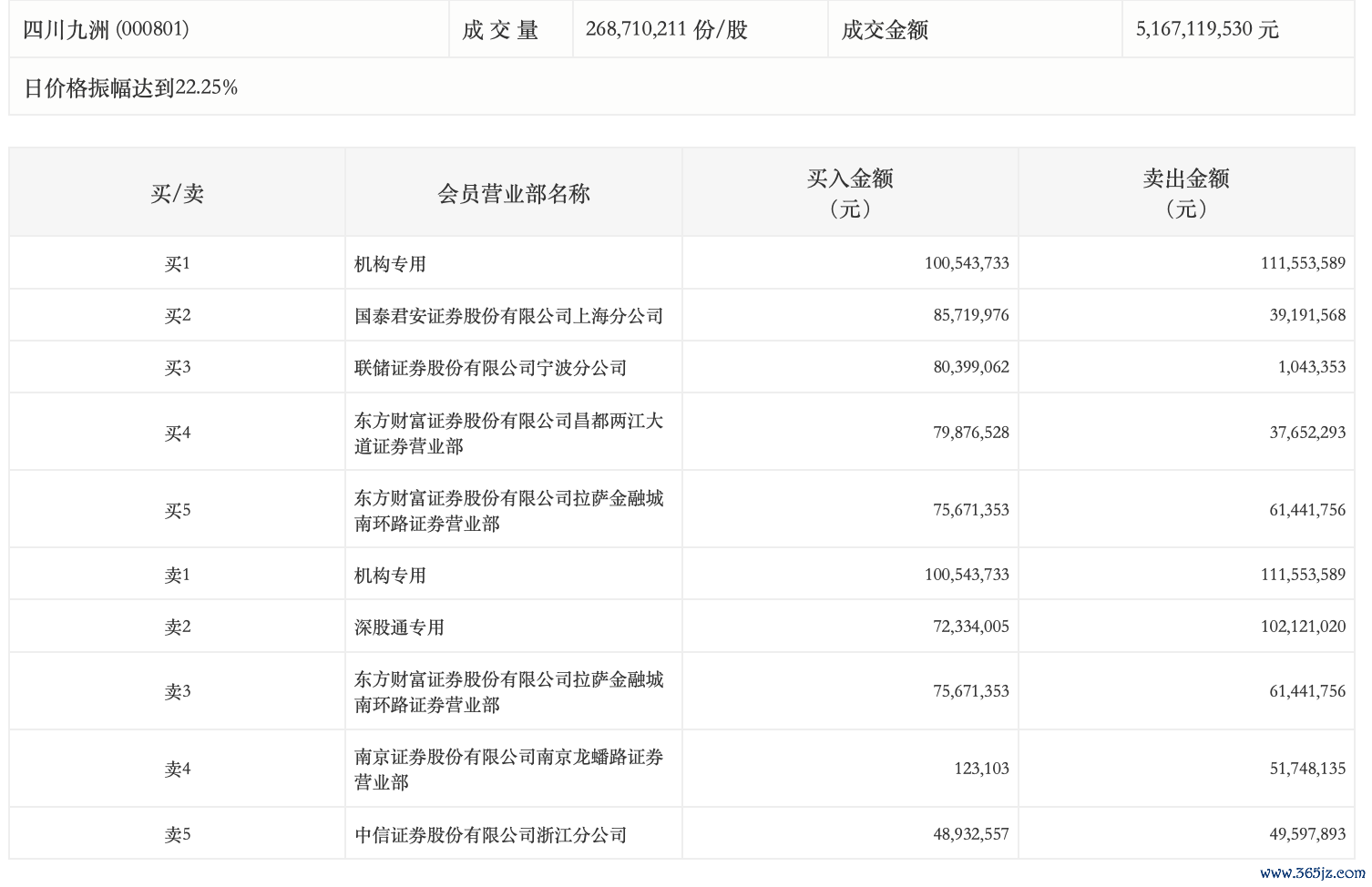The height and width of the screenshot is (887, 1372).
Task: Click 南京证券 南京龙蟠路证券营业部
Action: (x=508, y=770)
